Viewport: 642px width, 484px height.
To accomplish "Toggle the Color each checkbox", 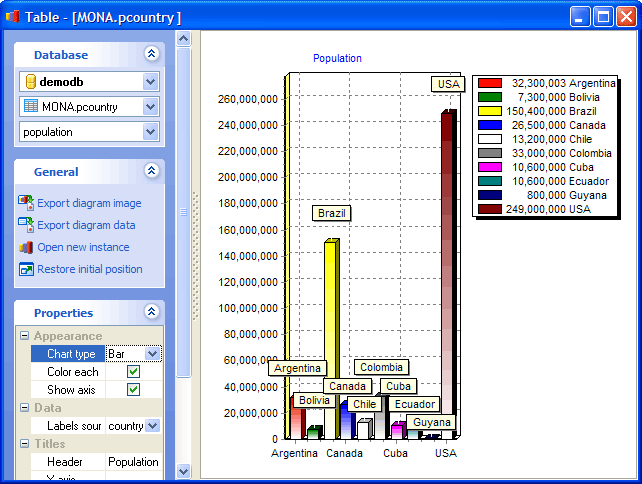I will [x=133, y=372].
